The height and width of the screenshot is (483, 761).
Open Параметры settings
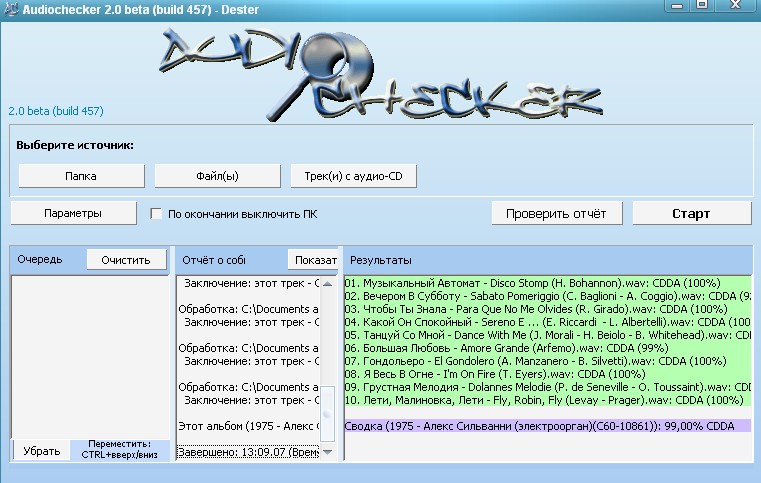coord(73,213)
